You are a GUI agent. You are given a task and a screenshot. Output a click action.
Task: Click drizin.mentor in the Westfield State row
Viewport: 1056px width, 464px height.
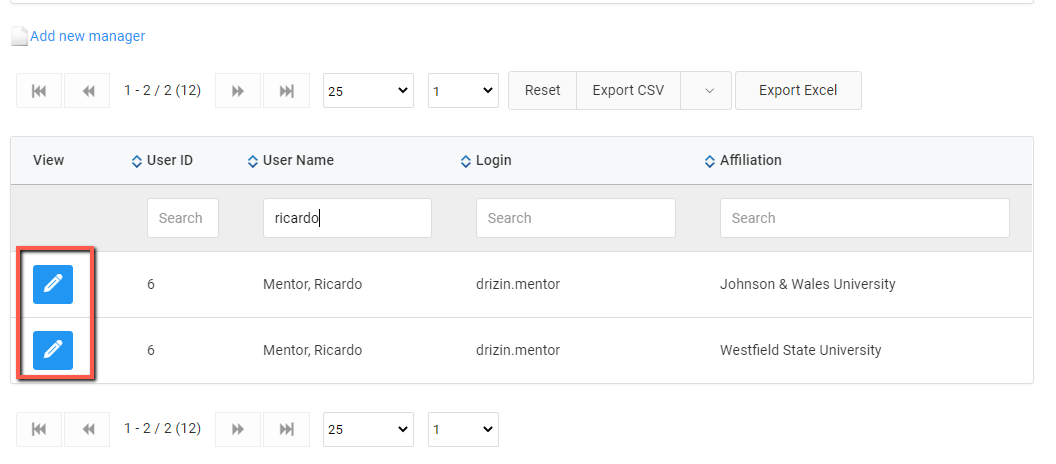pos(518,350)
